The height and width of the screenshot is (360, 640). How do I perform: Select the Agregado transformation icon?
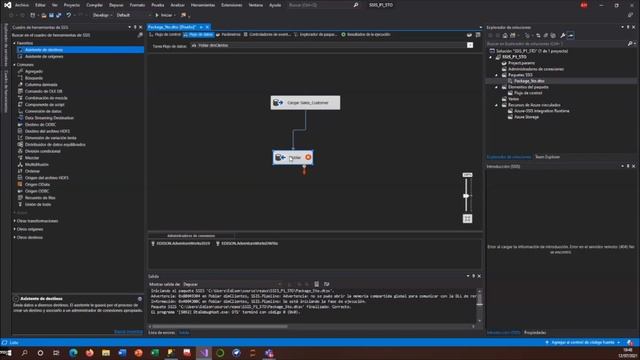[x=20, y=71]
